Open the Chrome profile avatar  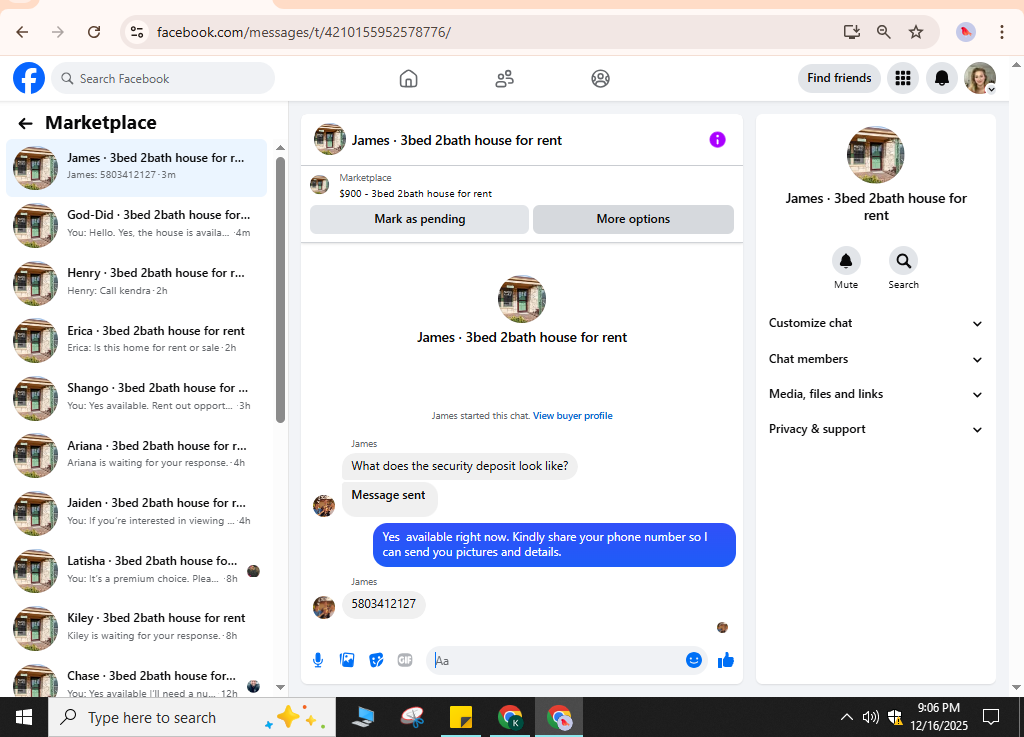(x=966, y=32)
